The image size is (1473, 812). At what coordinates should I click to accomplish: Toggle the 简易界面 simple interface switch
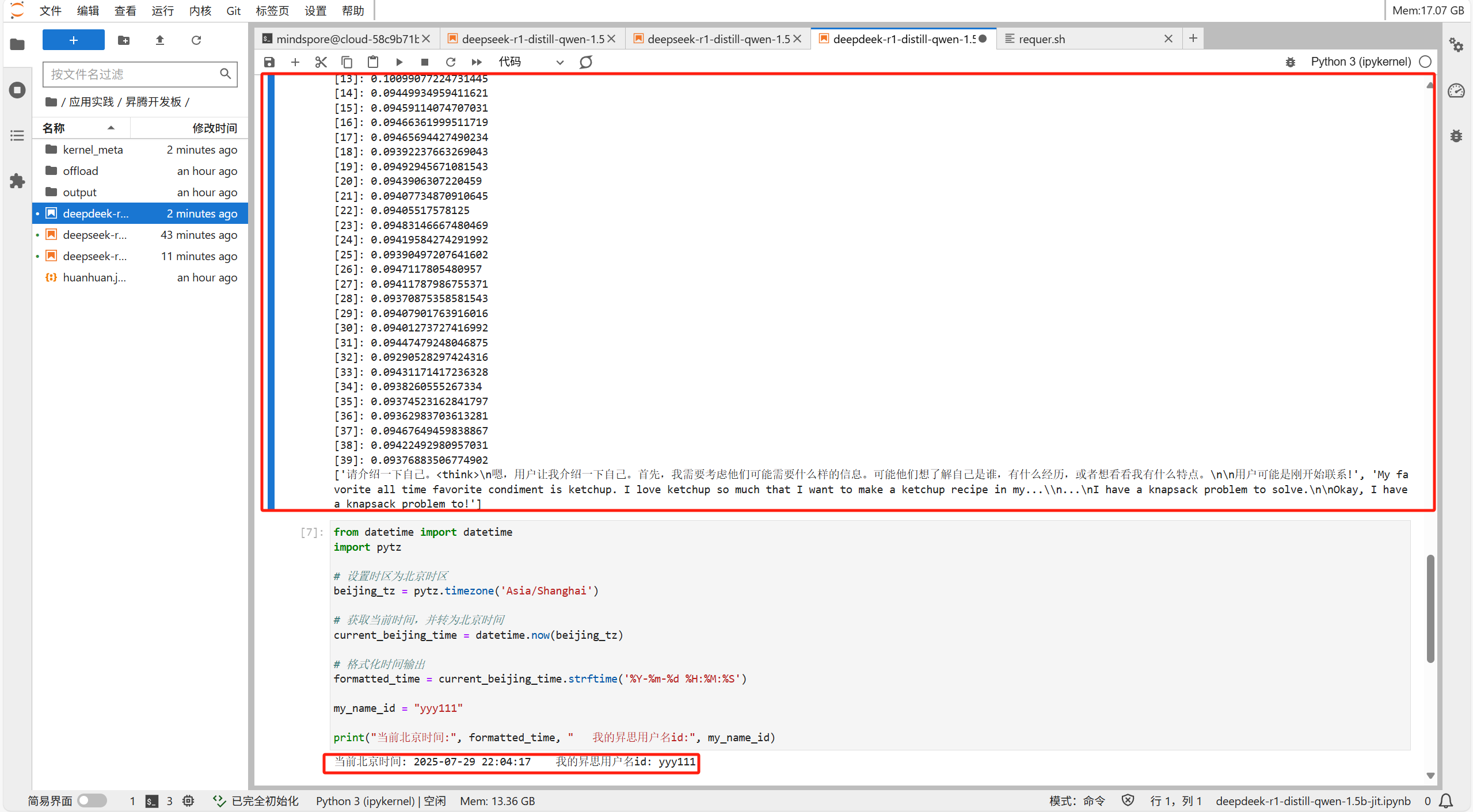[x=92, y=800]
